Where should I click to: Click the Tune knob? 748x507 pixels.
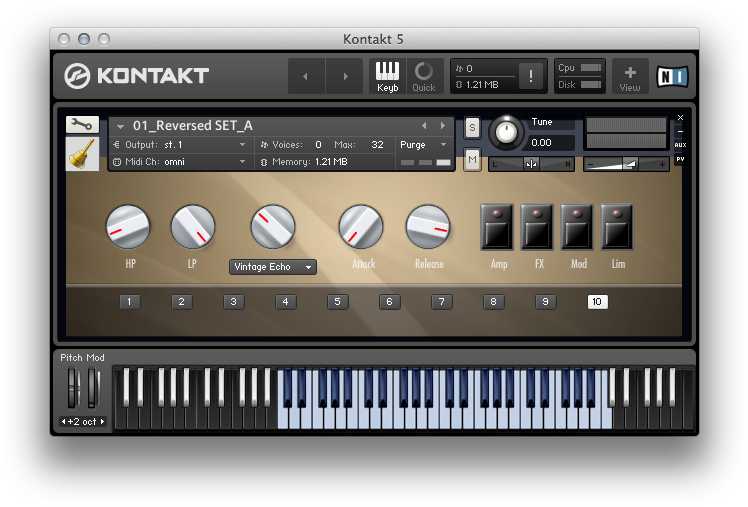(x=506, y=132)
